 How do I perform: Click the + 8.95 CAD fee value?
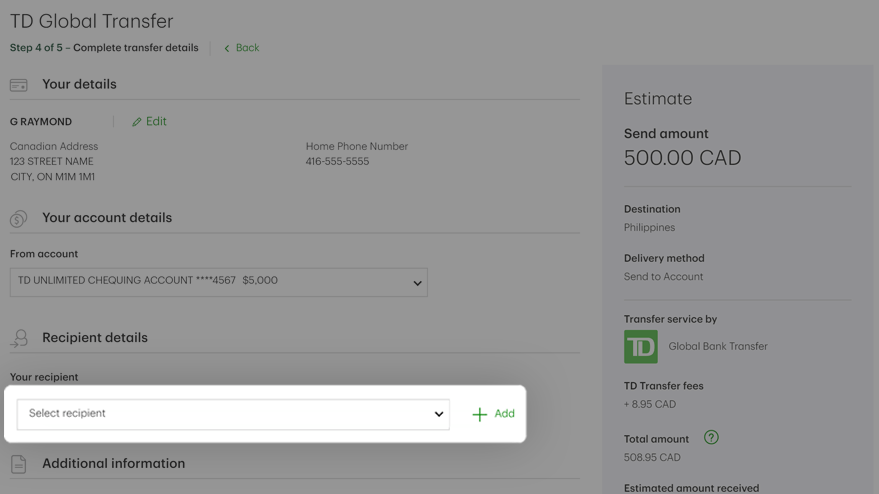click(650, 404)
